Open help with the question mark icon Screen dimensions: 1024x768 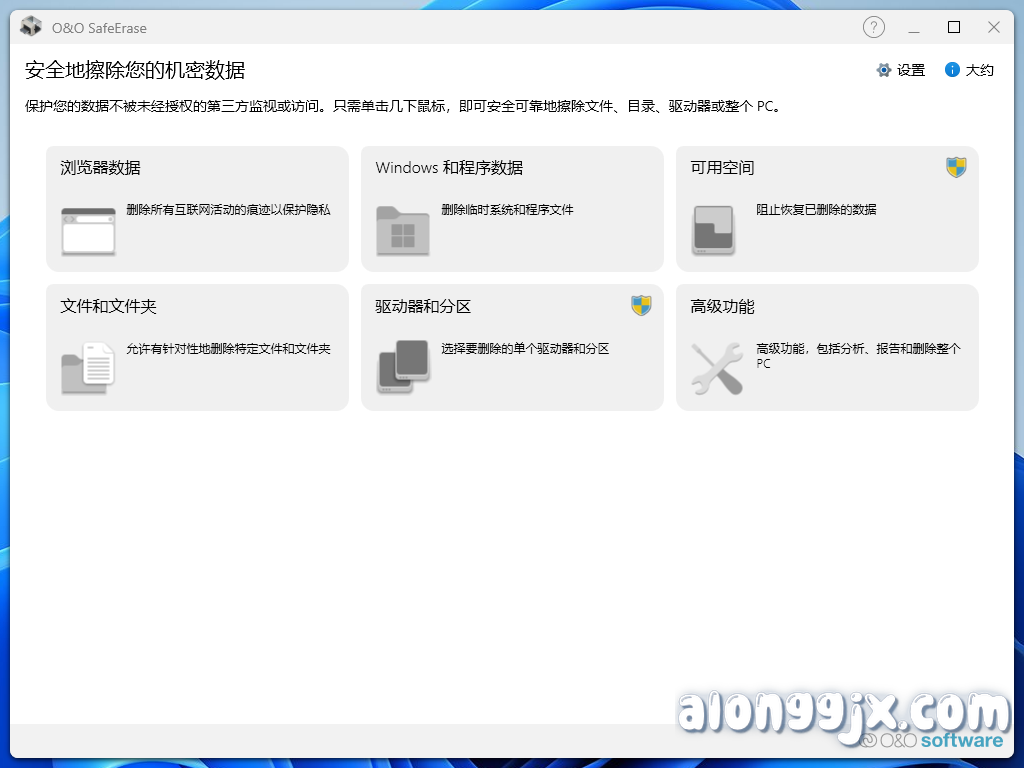pos(874,27)
